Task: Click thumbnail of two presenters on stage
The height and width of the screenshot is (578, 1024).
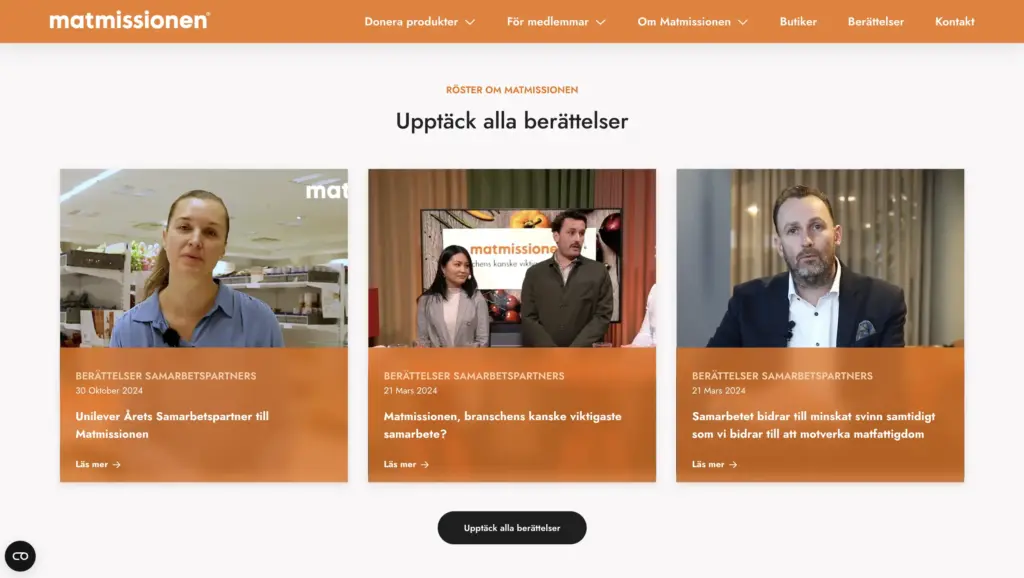Action: pos(512,258)
